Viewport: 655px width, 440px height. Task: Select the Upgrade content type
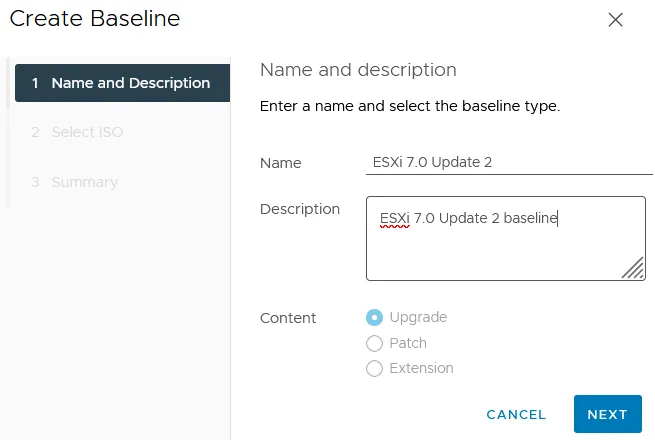tap(375, 318)
